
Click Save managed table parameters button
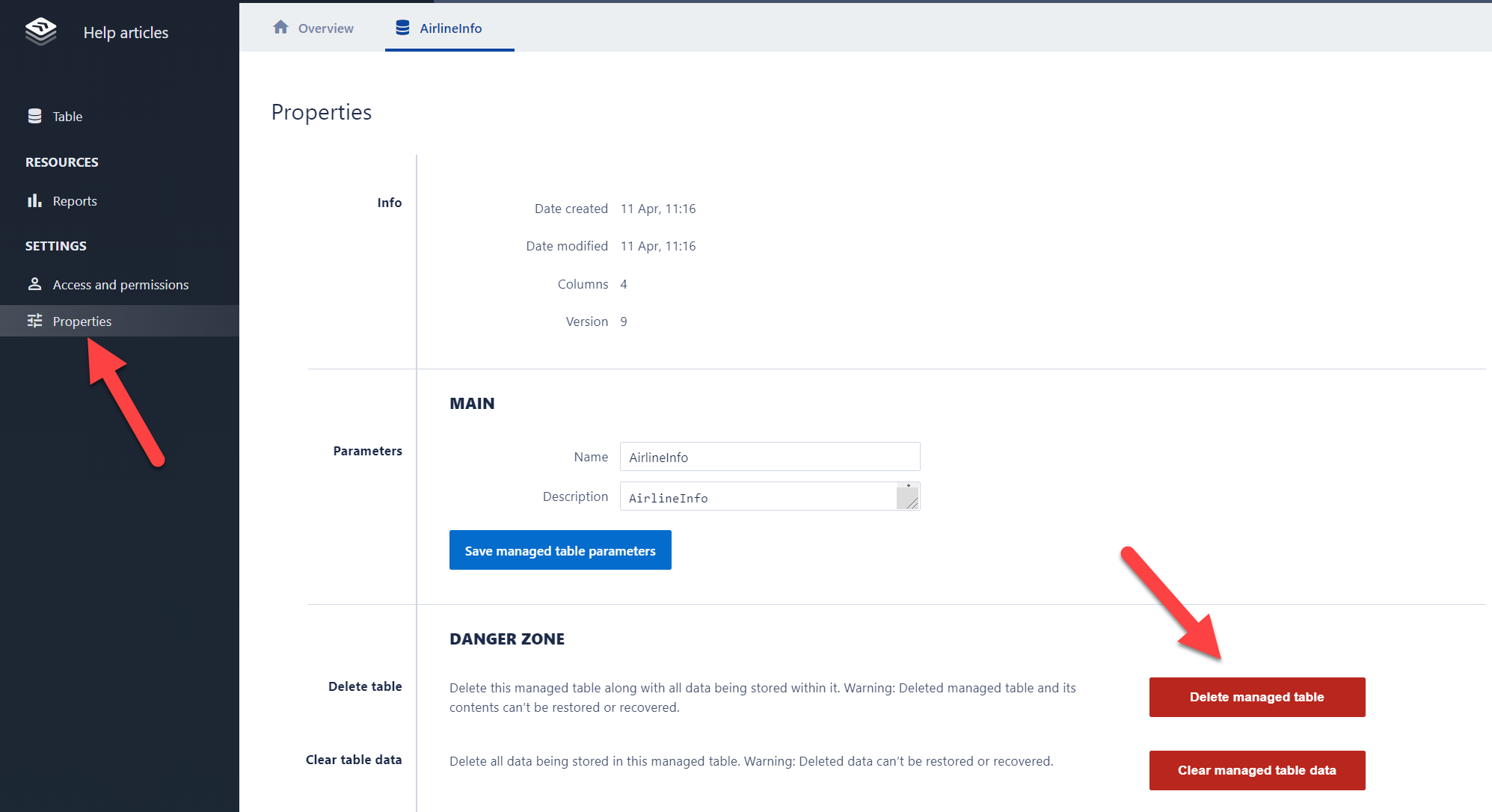(x=560, y=550)
